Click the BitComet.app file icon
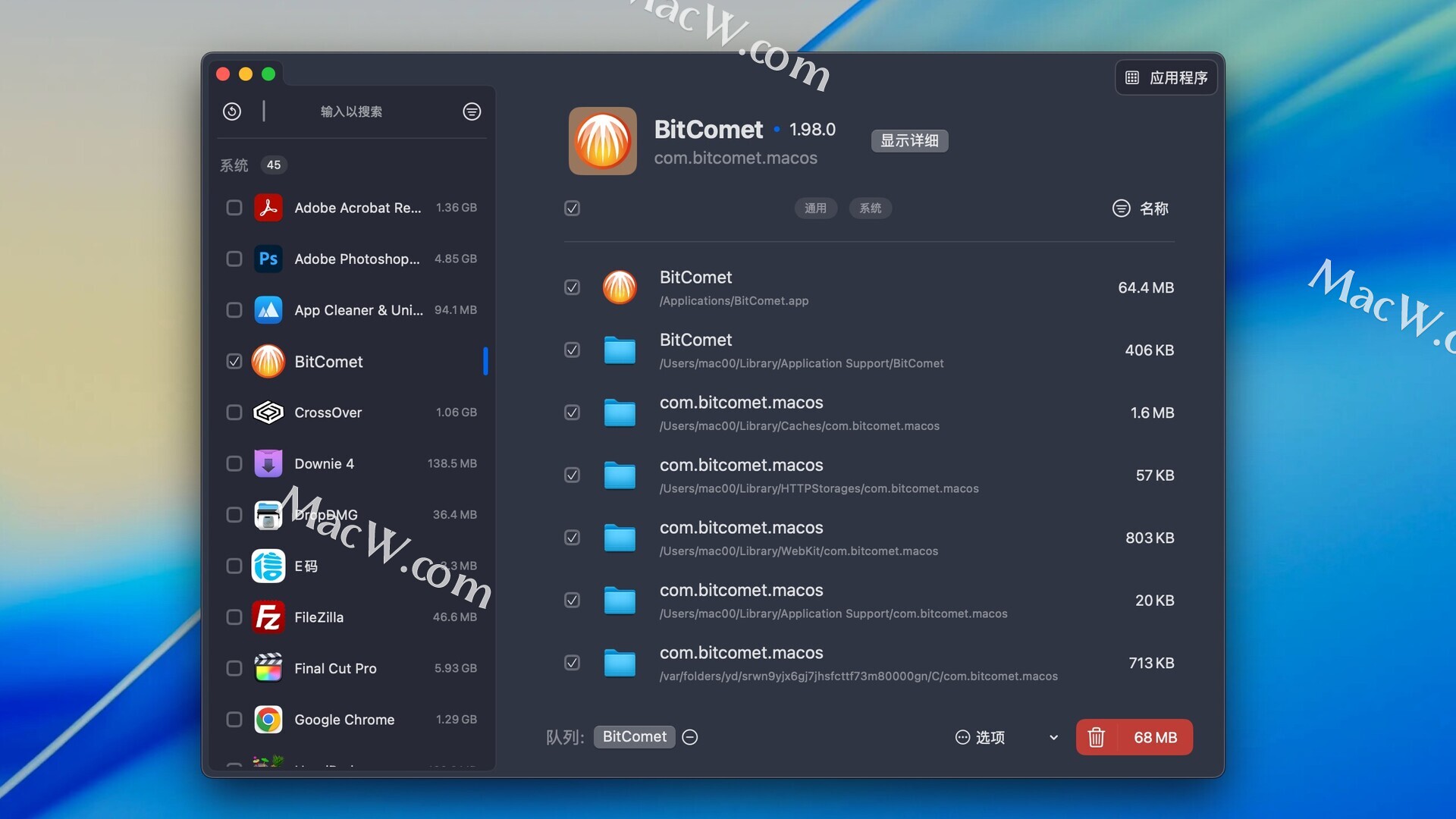This screenshot has height=819, width=1456. click(620, 287)
